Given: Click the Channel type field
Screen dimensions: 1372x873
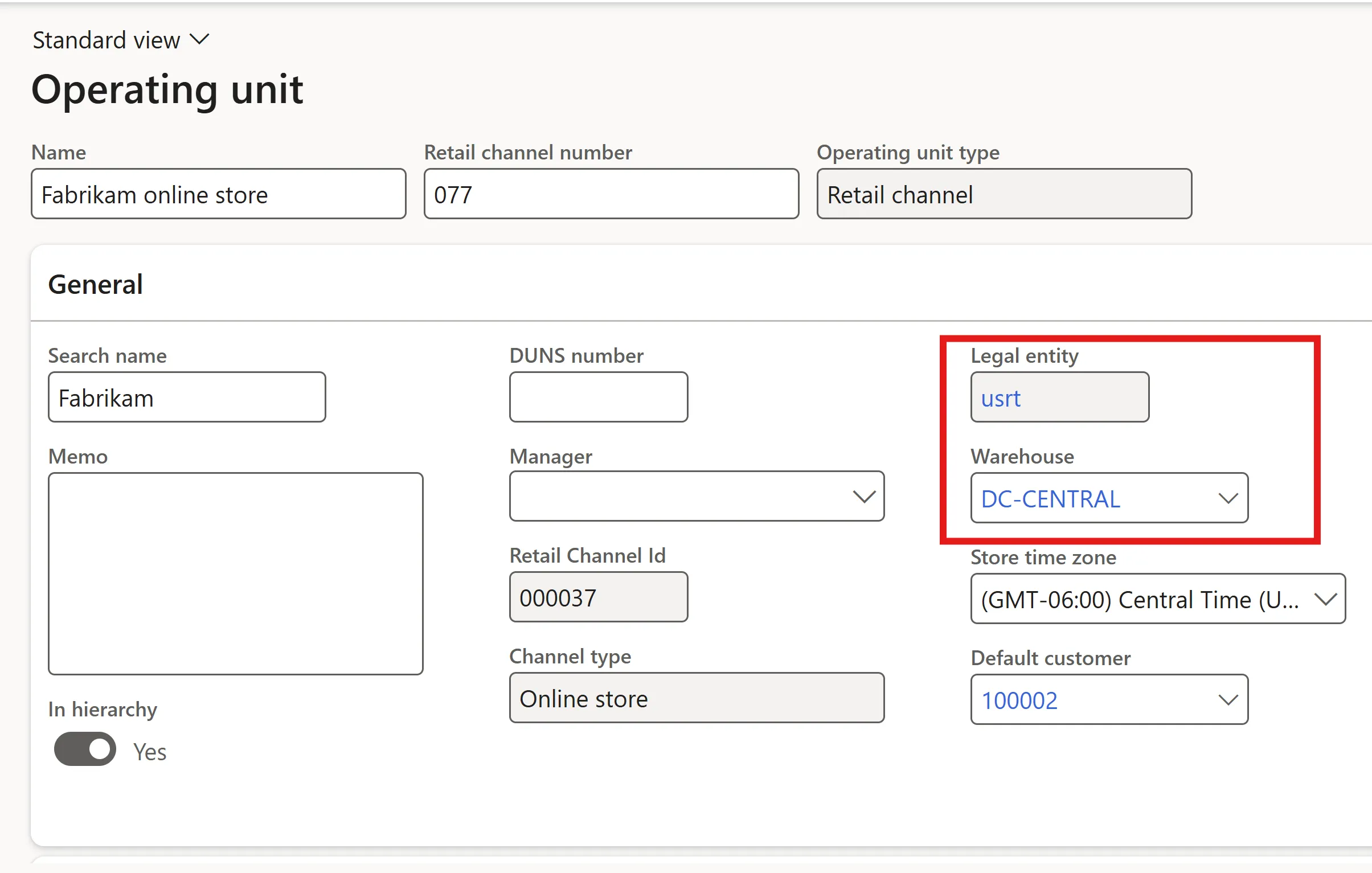Looking at the screenshot, I should pyautogui.click(x=697, y=698).
